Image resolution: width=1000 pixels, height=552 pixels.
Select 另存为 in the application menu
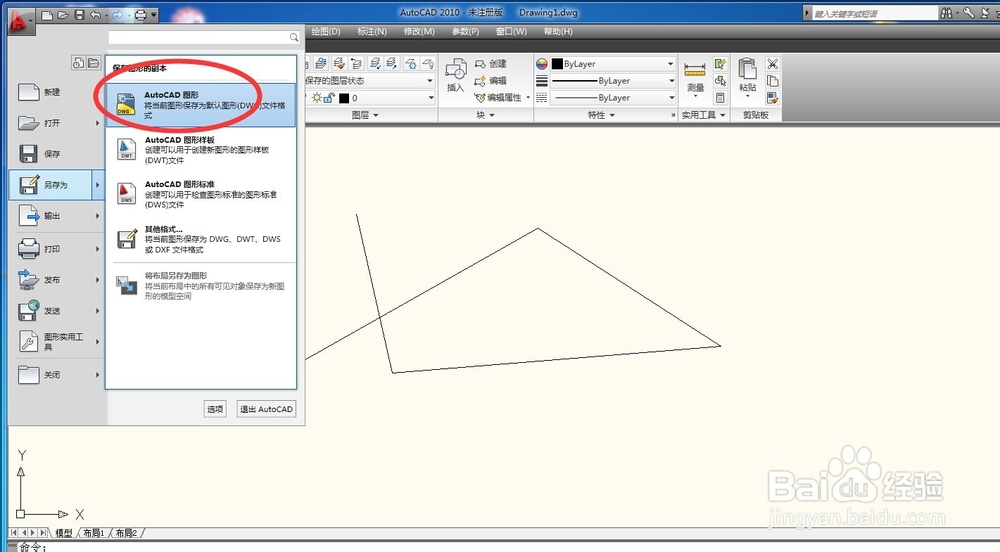(x=56, y=185)
